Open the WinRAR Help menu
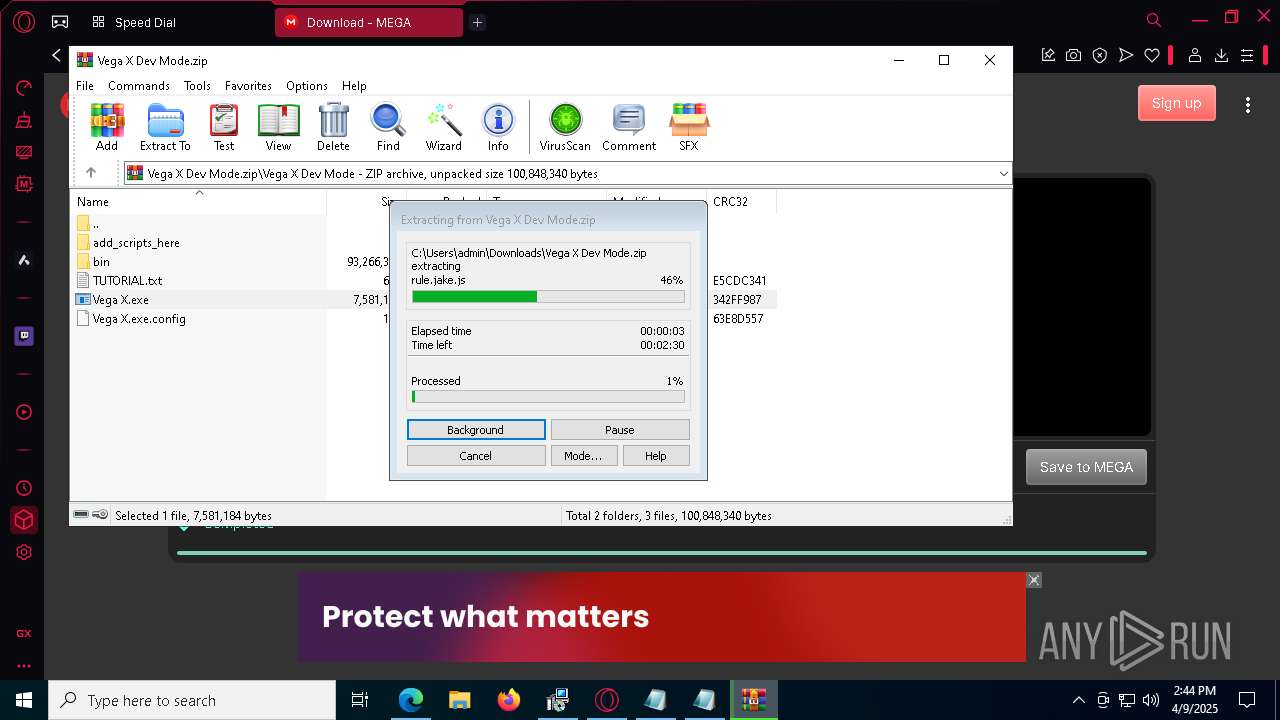Screen dimensions: 1280x720 click(354, 86)
